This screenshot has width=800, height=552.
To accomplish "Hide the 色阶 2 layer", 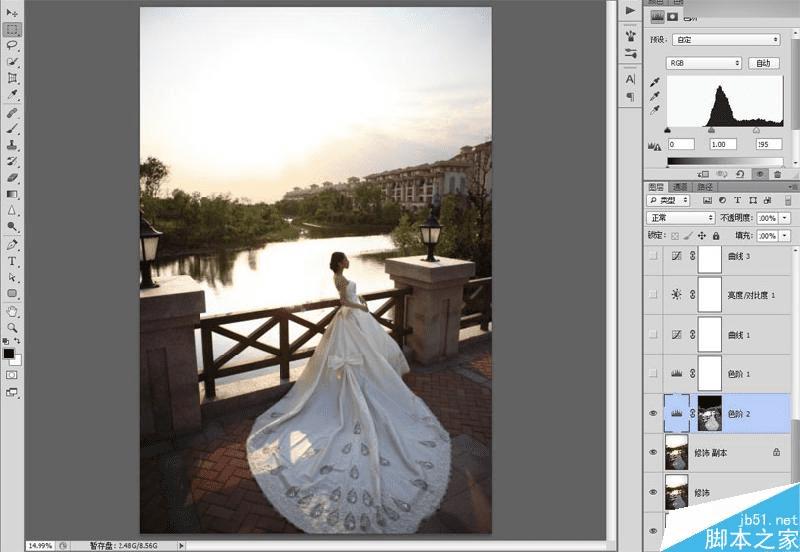I will click(653, 413).
